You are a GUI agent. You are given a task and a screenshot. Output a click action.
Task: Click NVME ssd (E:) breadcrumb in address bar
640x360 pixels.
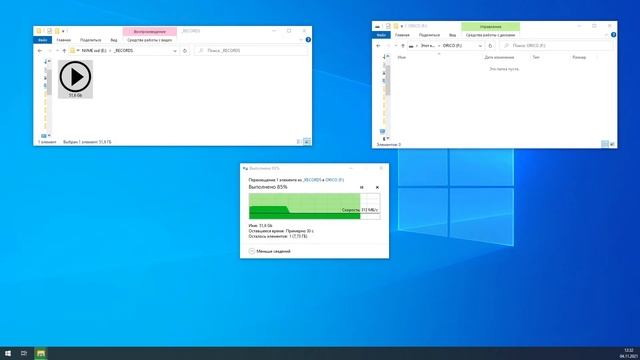94,51
